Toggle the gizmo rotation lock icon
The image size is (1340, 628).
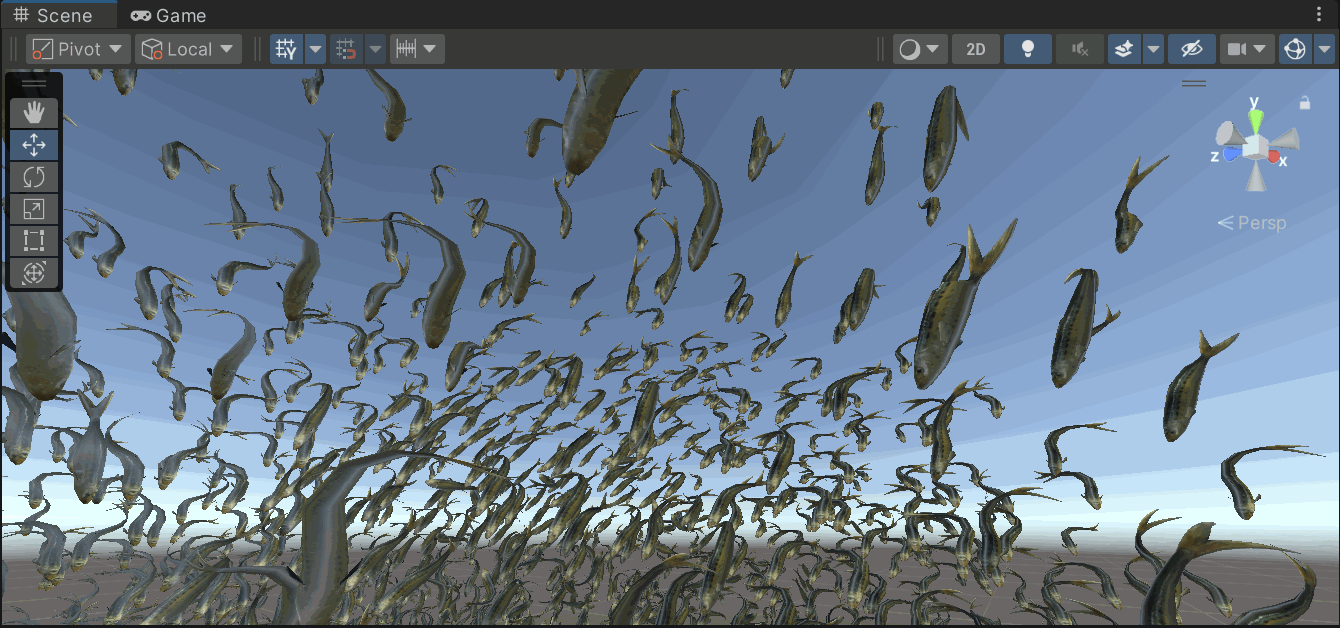(x=1305, y=102)
